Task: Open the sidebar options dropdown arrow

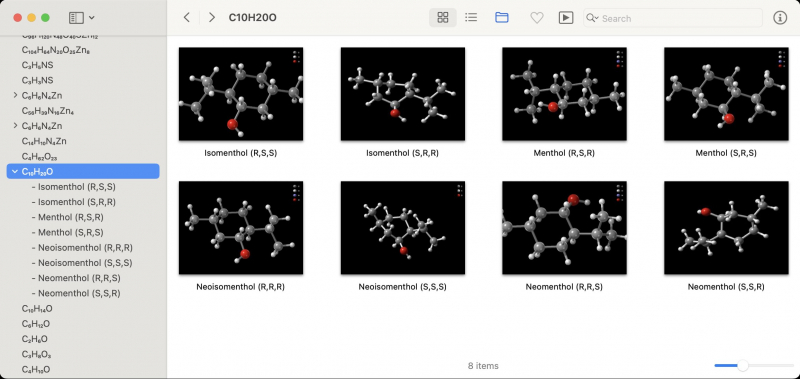Action: tap(91, 18)
